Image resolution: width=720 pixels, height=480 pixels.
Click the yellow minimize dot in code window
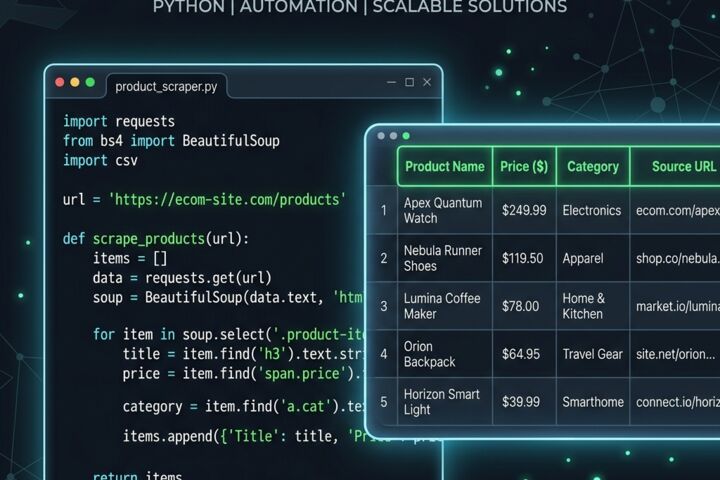[x=75, y=82]
